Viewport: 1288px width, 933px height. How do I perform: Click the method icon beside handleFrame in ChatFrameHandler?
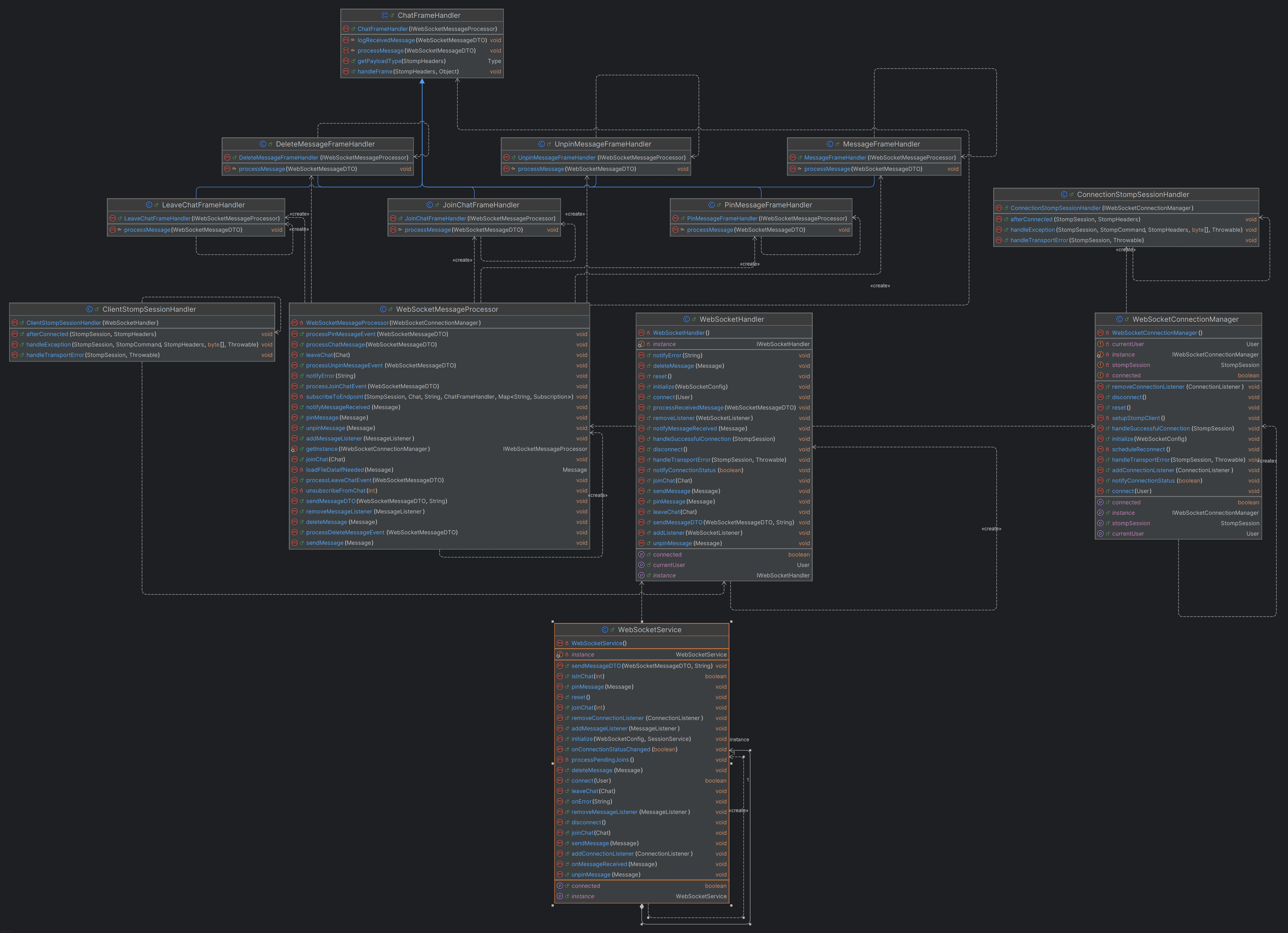click(346, 71)
